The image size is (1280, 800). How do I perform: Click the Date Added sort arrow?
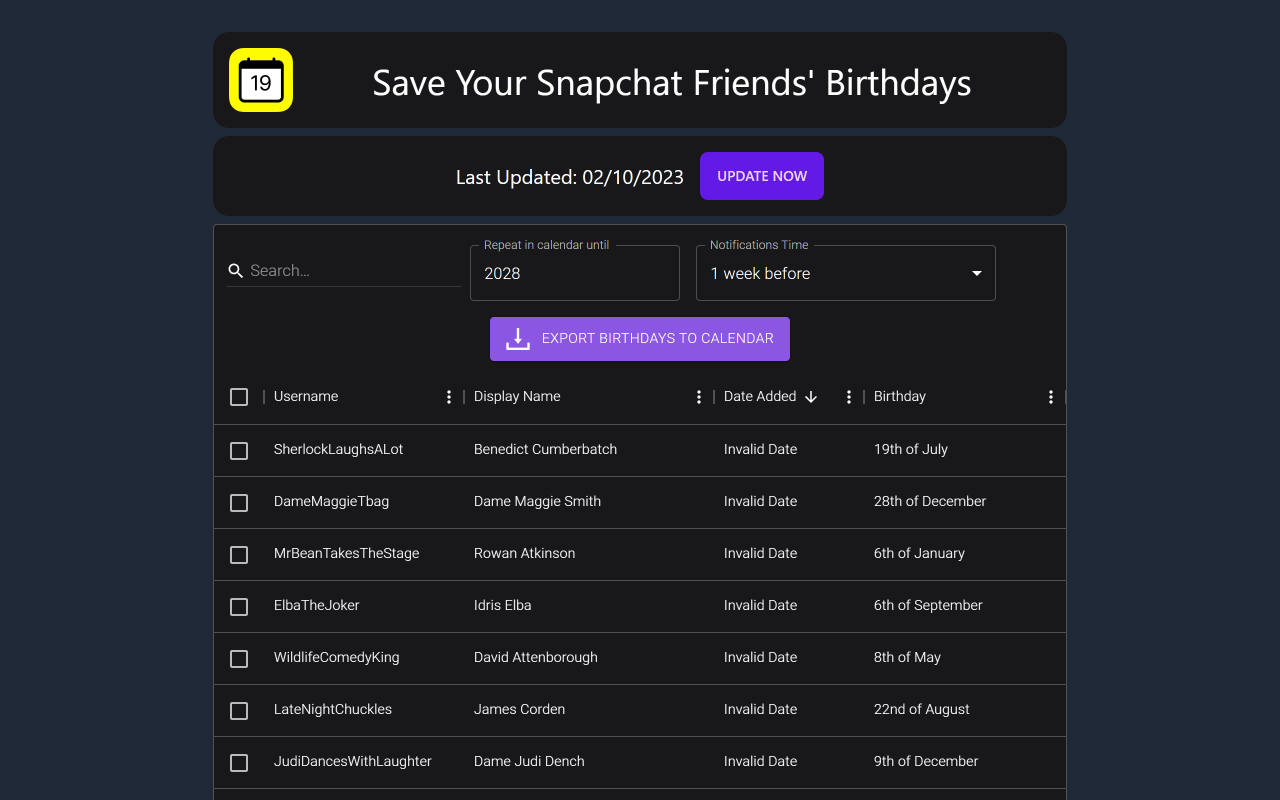(x=811, y=397)
